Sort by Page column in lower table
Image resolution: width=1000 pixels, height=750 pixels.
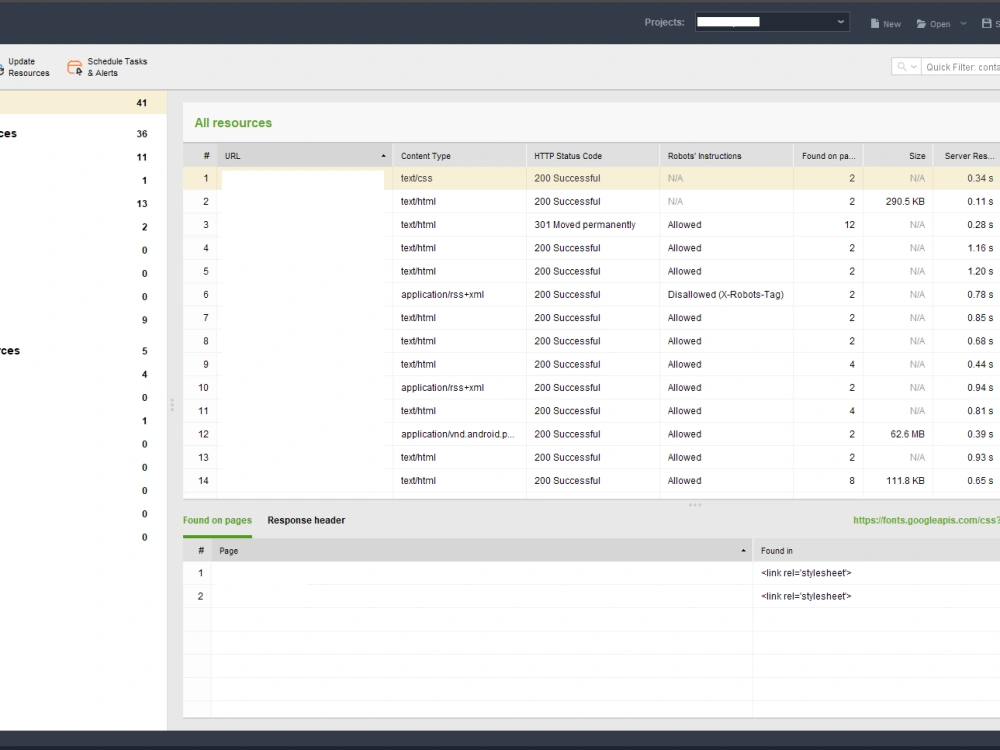click(x=482, y=550)
